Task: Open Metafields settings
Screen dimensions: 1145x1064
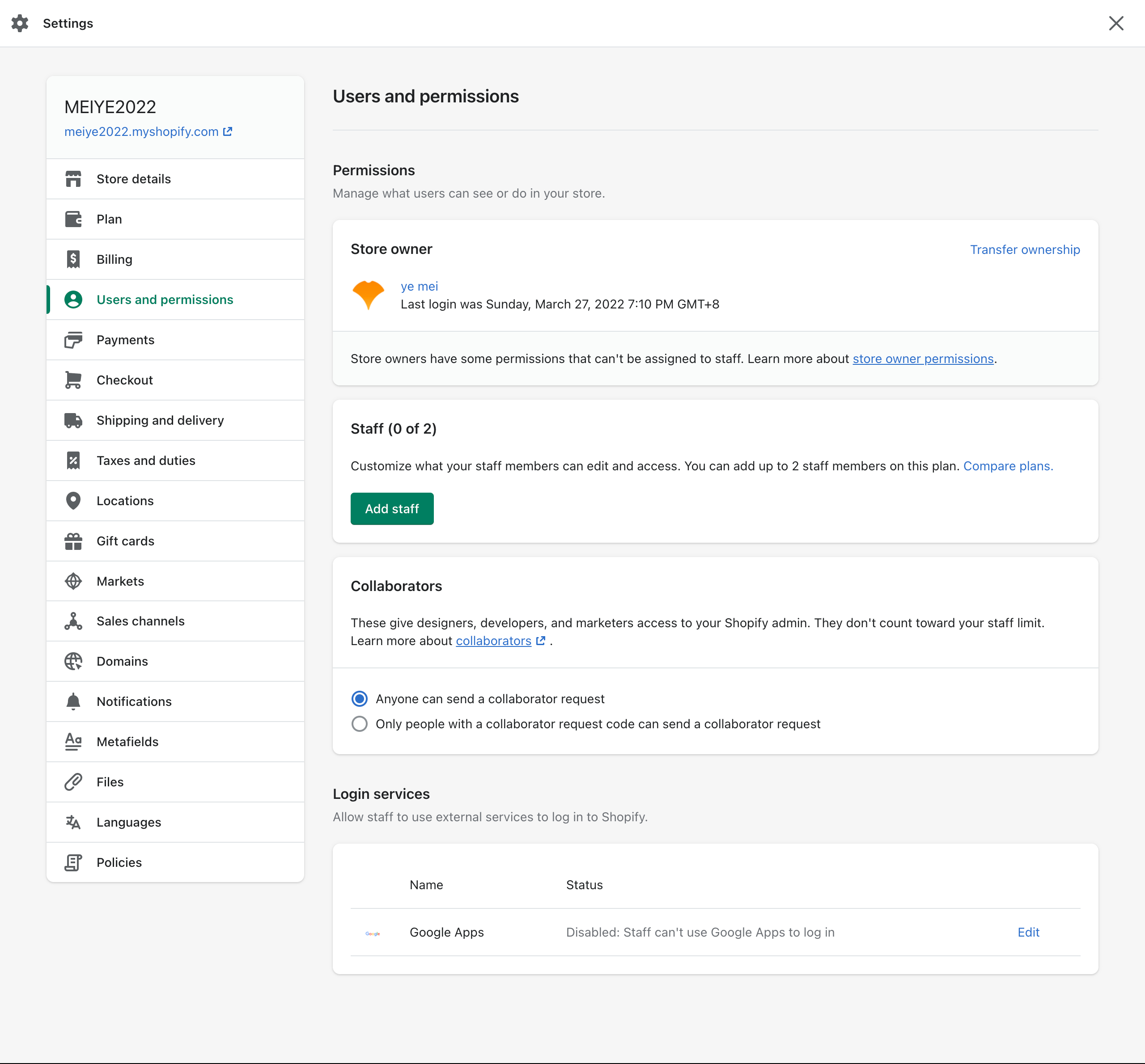Action: click(x=175, y=742)
